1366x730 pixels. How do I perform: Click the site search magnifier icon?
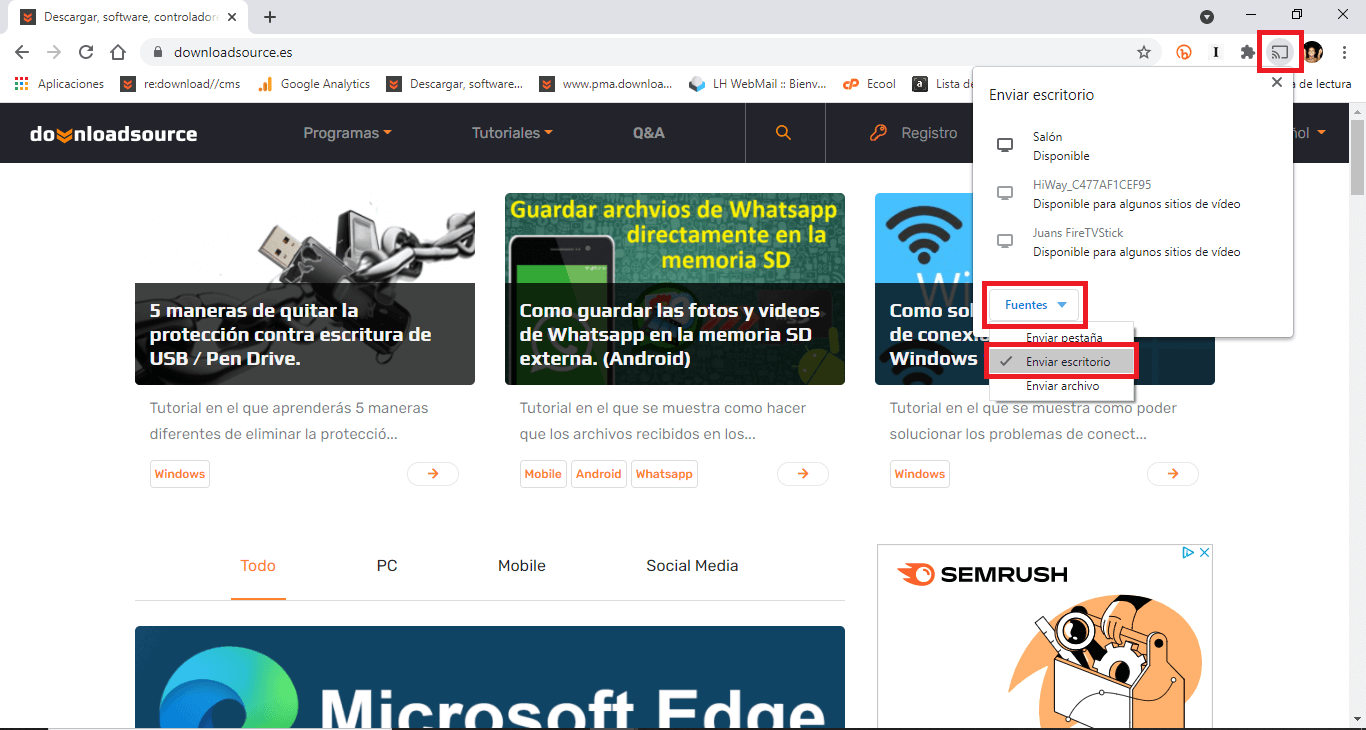tap(784, 133)
